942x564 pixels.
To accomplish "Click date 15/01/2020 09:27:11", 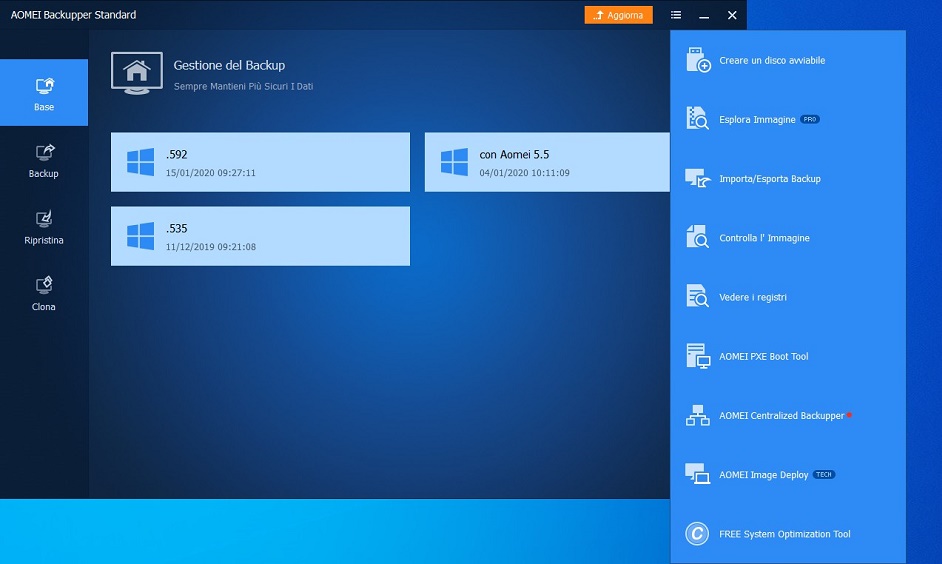I will click(x=211, y=173).
